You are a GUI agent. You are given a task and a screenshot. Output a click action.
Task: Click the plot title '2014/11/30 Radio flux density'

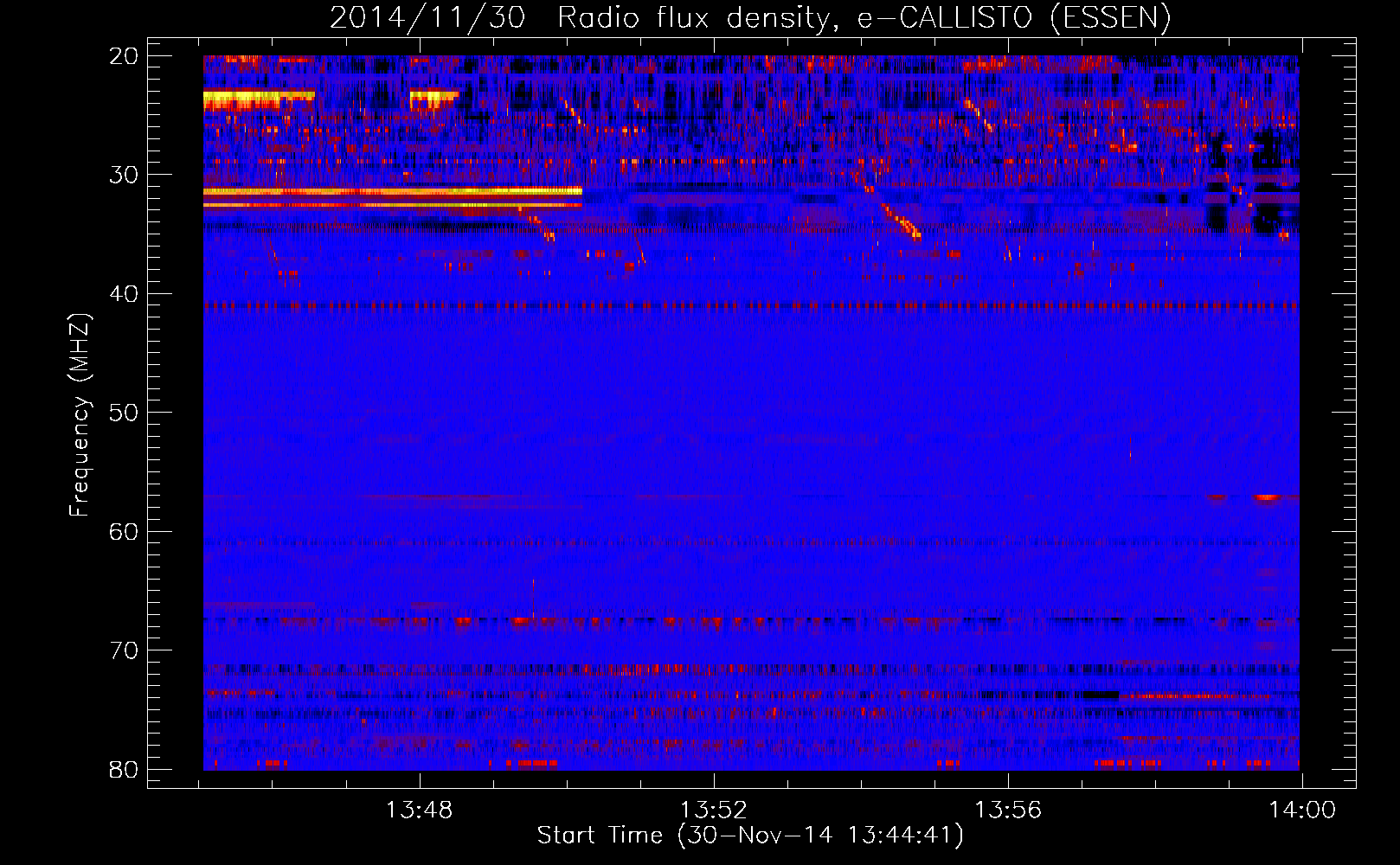click(749, 17)
